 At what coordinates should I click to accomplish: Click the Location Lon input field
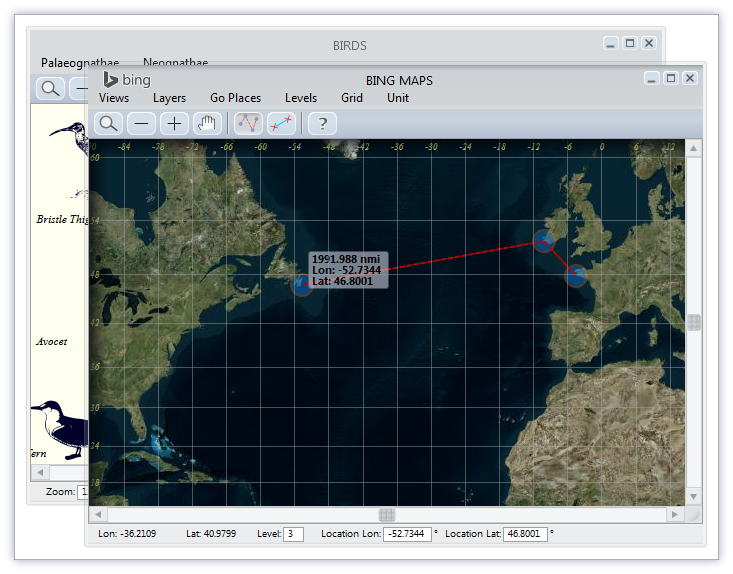coord(407,534)
